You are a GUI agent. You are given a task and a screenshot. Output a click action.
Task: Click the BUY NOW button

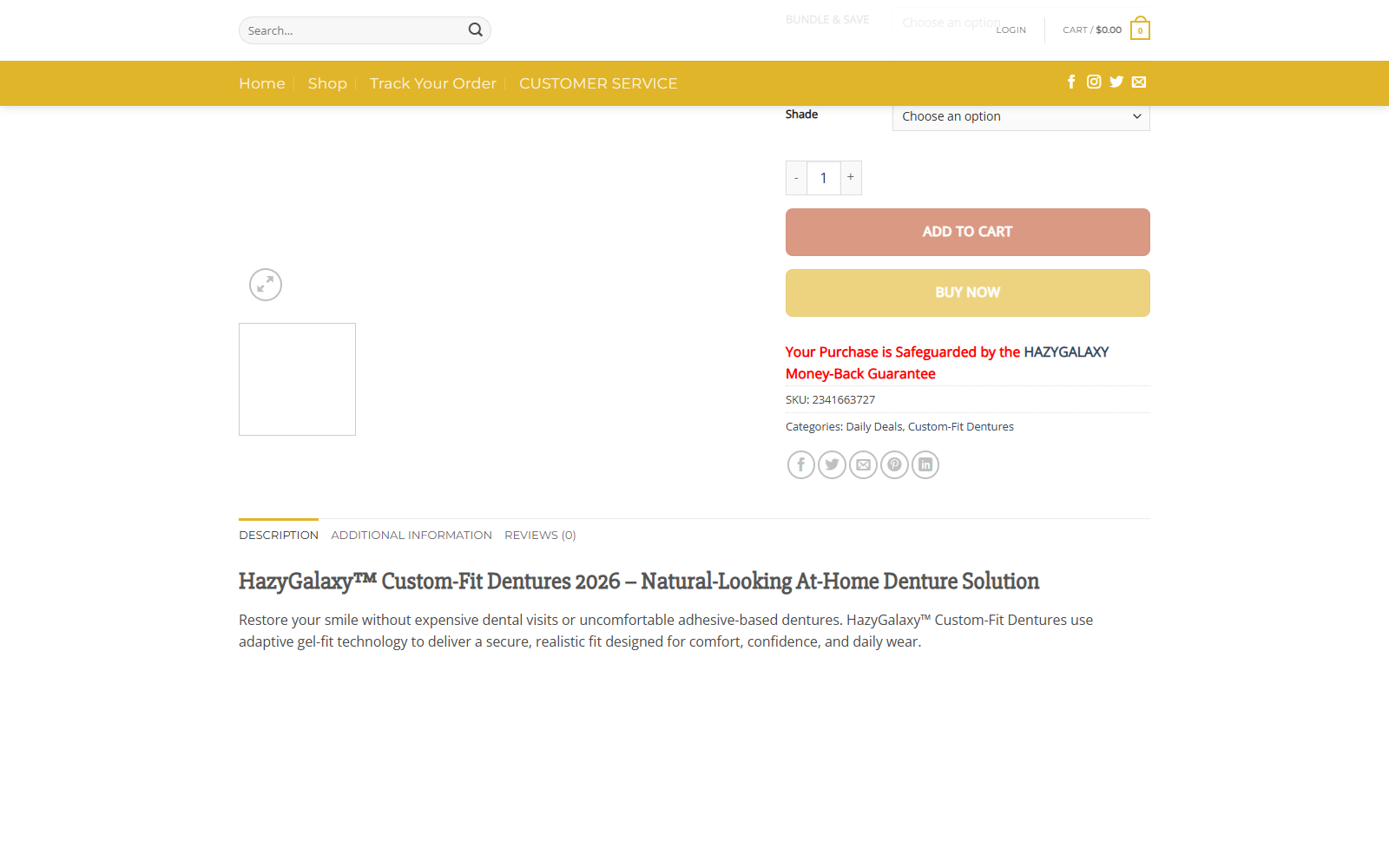[x=968, y=293]
